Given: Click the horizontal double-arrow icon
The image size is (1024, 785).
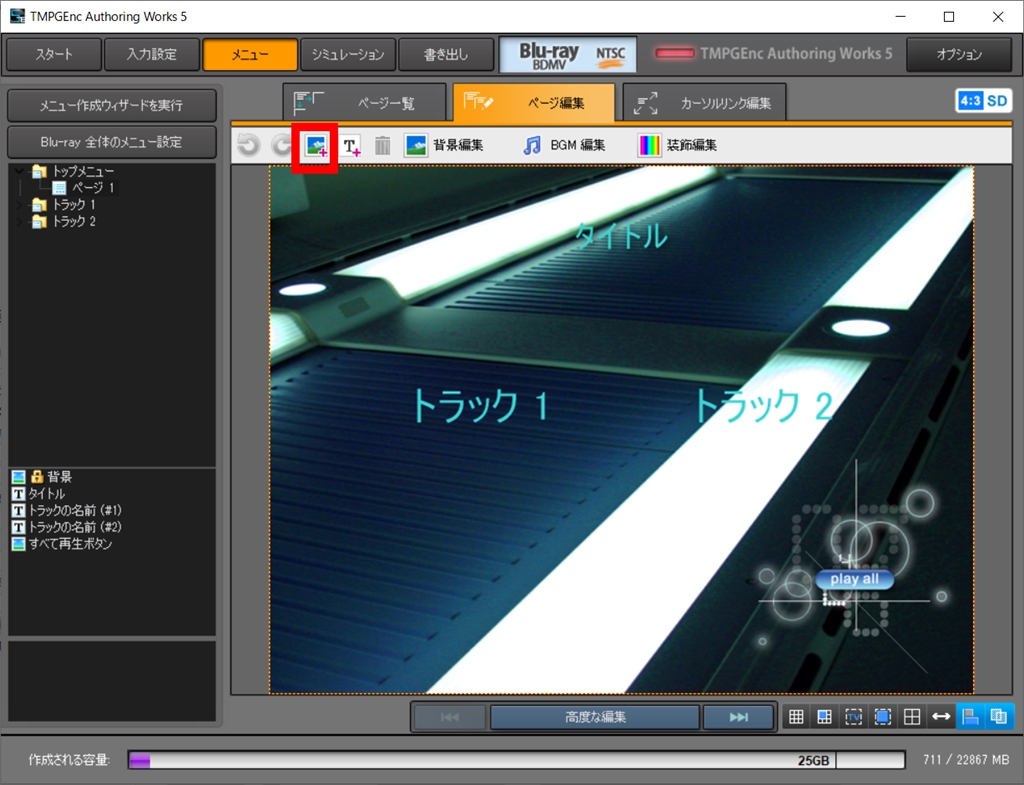Looking at the screenshot, I should 941,717.
